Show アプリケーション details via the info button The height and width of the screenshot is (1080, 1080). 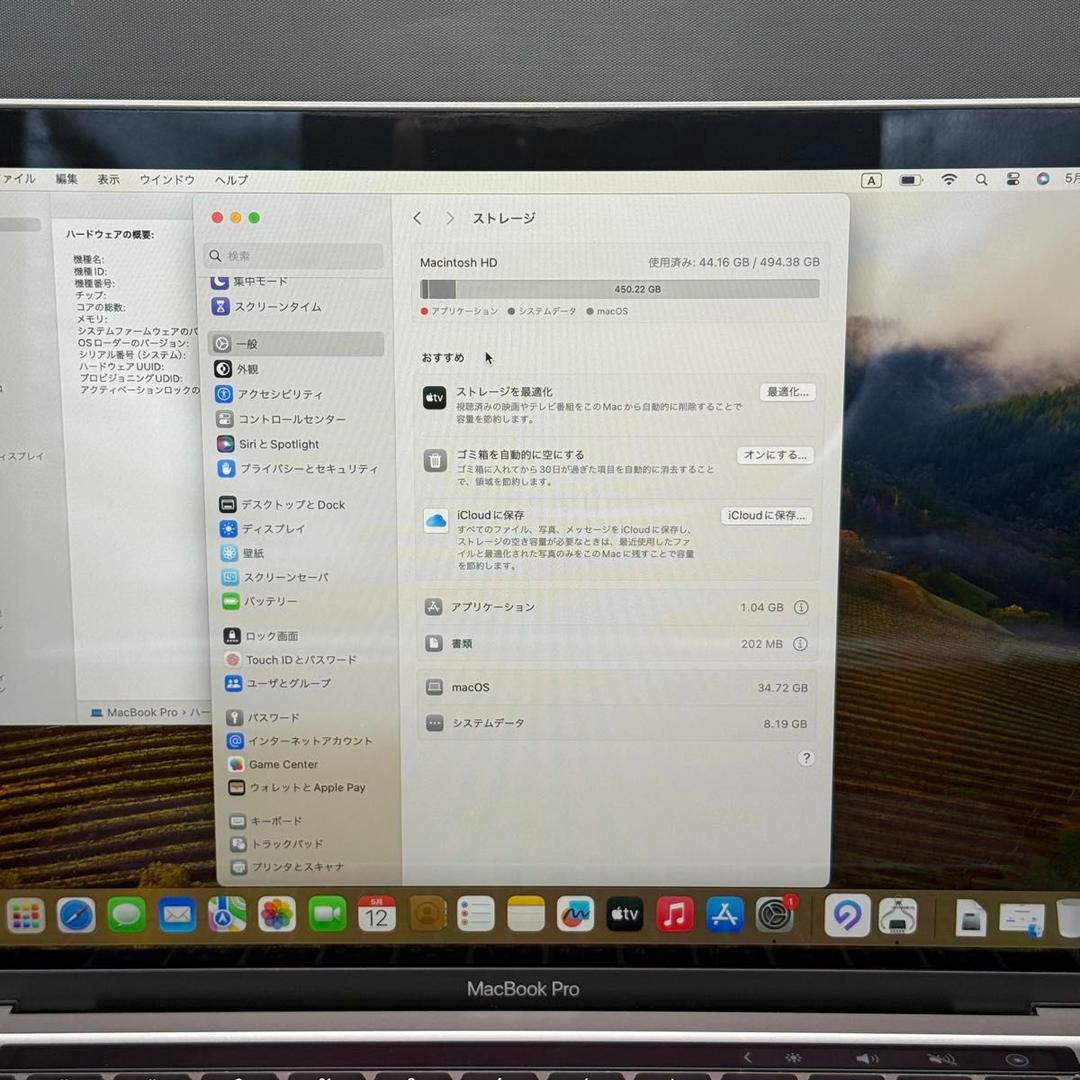pos(800,607)
